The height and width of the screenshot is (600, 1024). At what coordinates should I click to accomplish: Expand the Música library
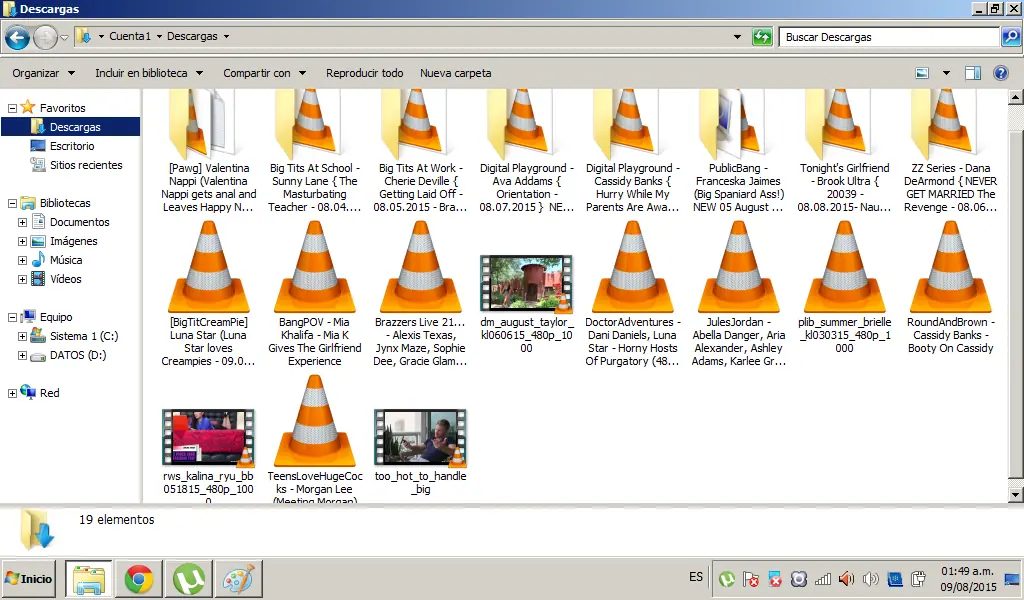click(22, 261)
